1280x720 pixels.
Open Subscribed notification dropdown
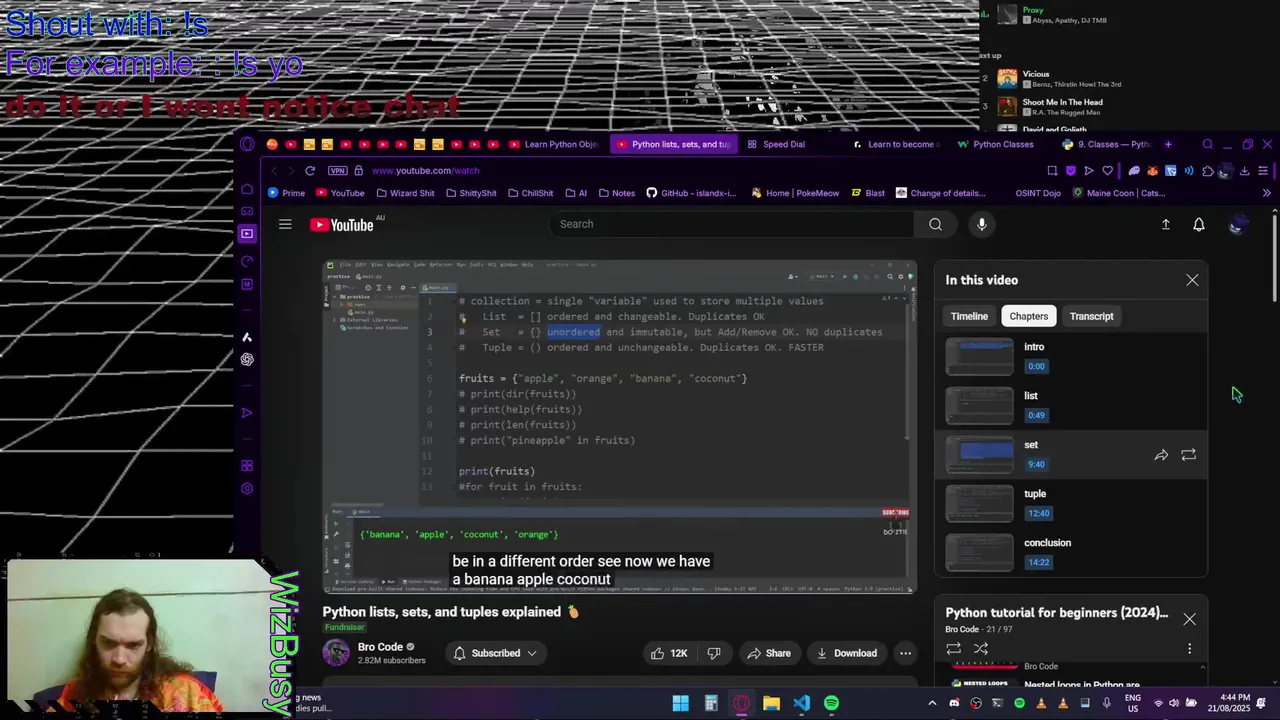tap(495, 653)
